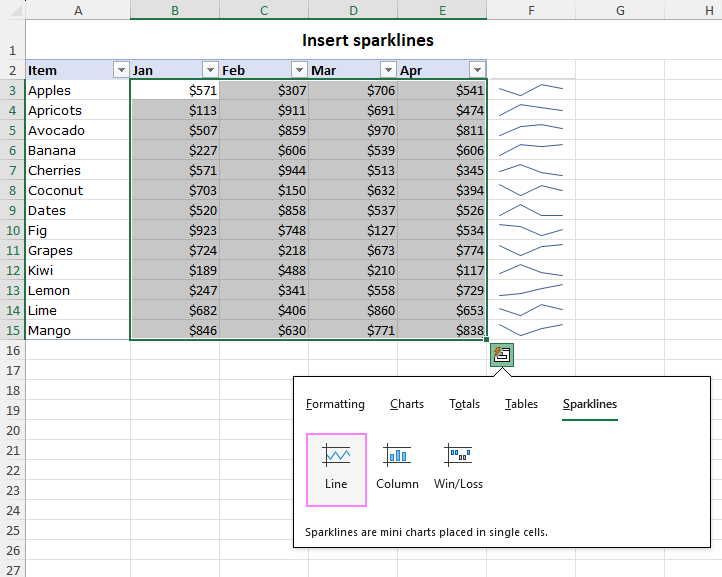Select row 16 header
Viewport: 722px width, 577px height.
(12, 350)
